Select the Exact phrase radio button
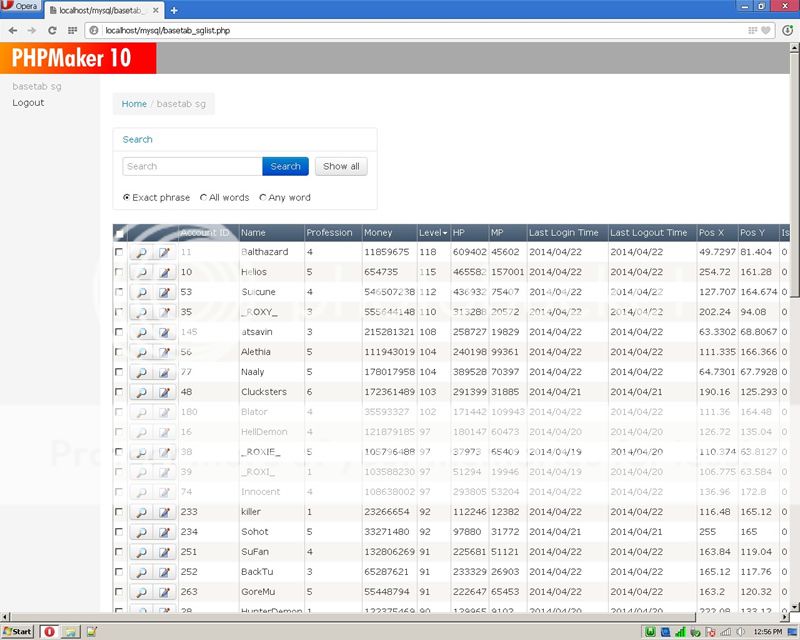 [126, 197]
